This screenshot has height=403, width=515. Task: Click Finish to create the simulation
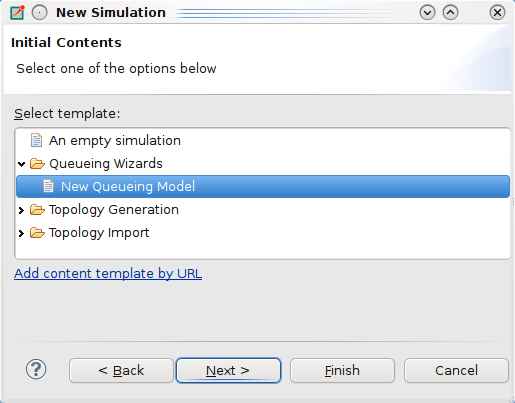[342, 370]
